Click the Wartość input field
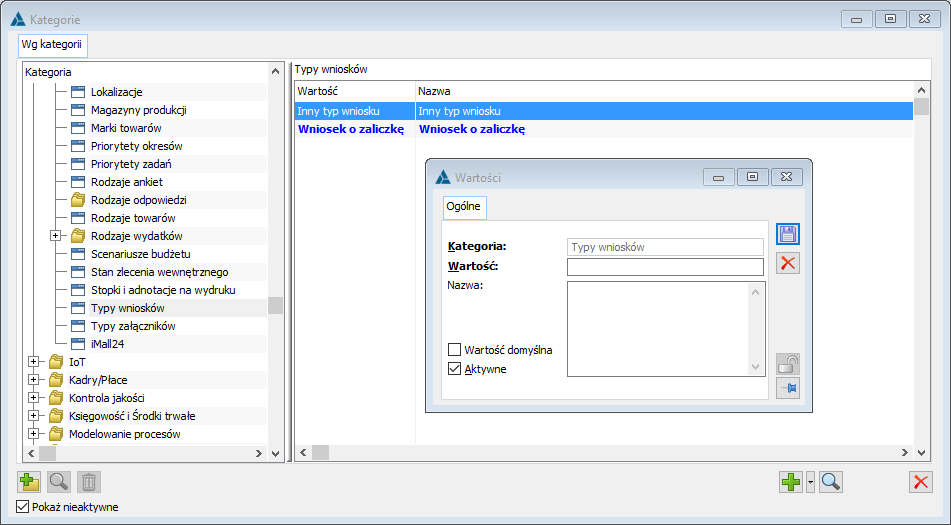951x525 pixels. tap(665, 267)
